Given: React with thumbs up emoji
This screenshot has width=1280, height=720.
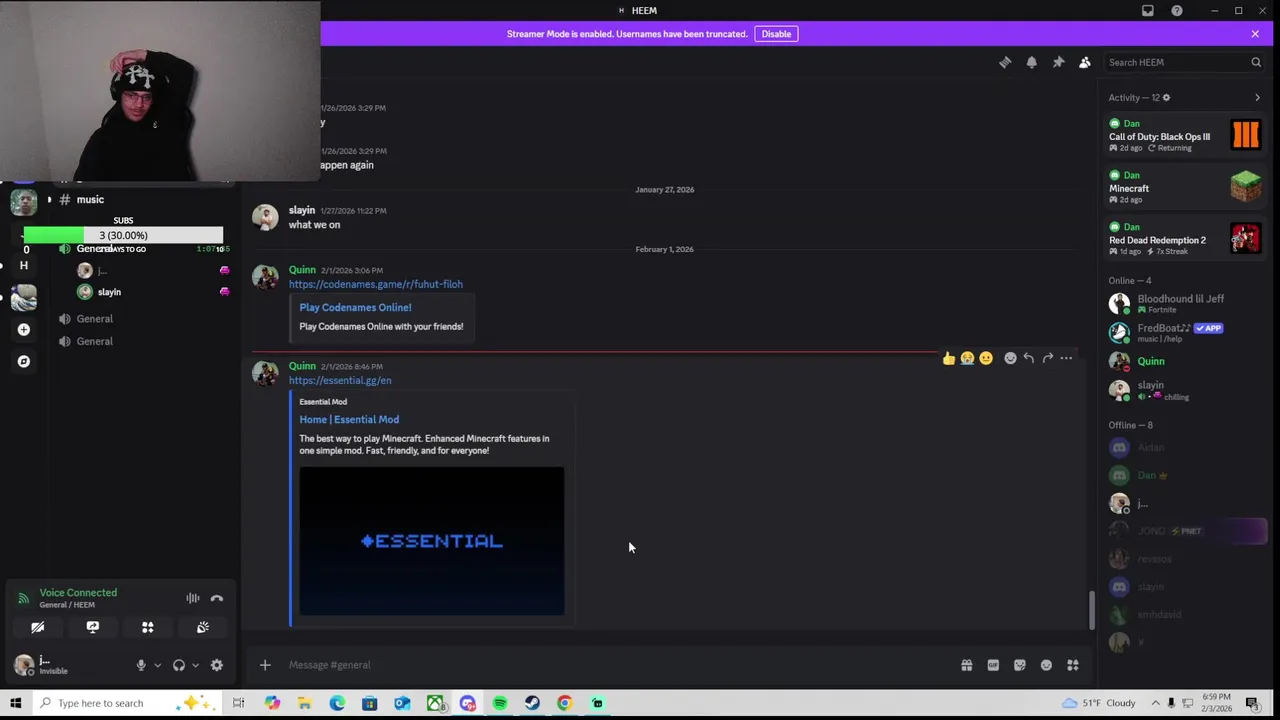Looking at the screenshot, I should (948, 358).
